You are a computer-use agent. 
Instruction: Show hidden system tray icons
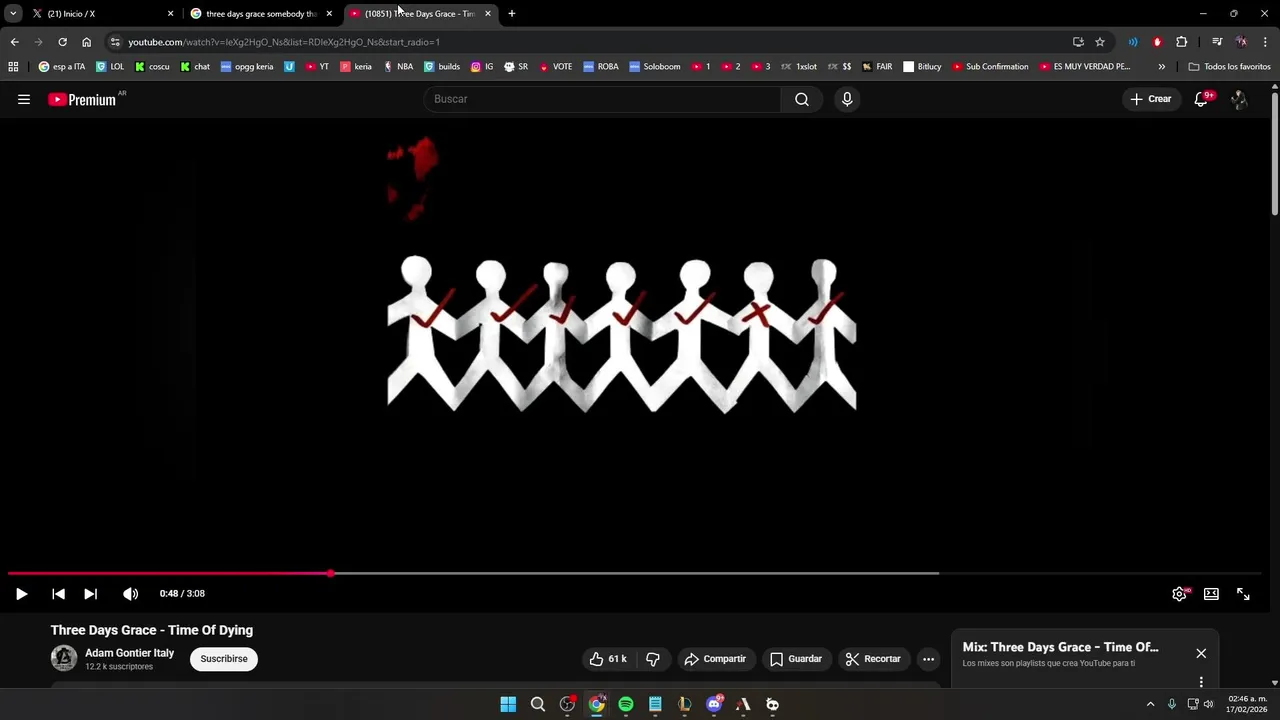click(x=1150, y=704)
